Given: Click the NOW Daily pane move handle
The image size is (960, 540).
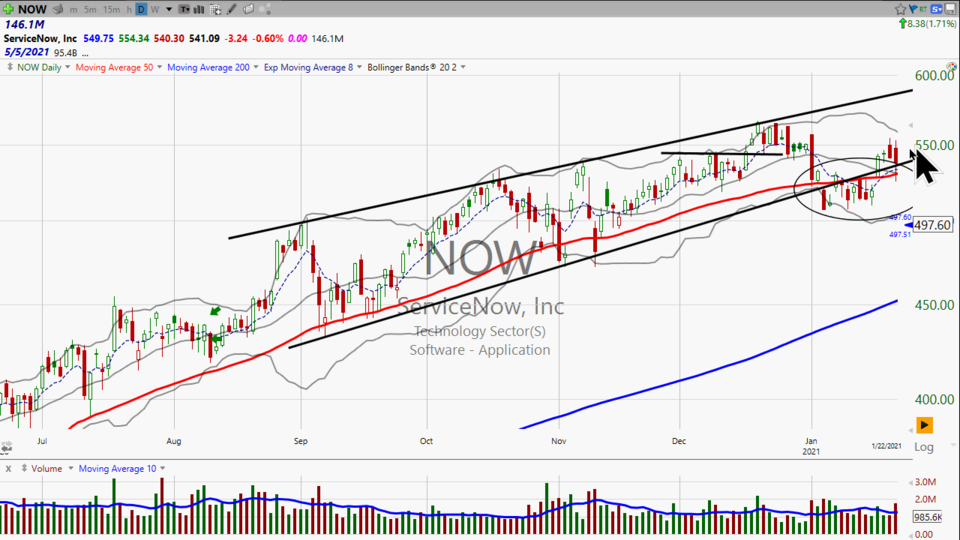Looking at the screenshot, I should [x=10, y=67].
